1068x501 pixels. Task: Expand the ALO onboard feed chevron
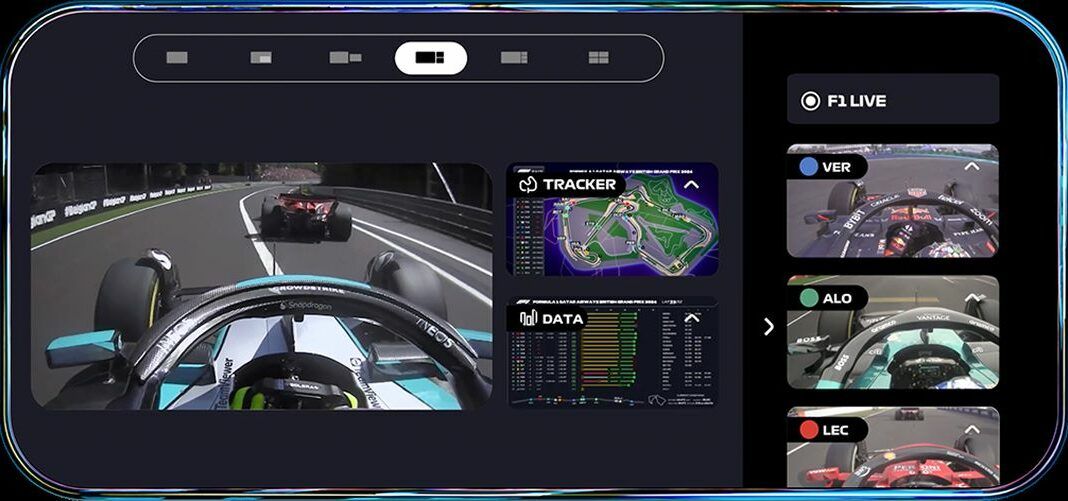click(972, 298)
